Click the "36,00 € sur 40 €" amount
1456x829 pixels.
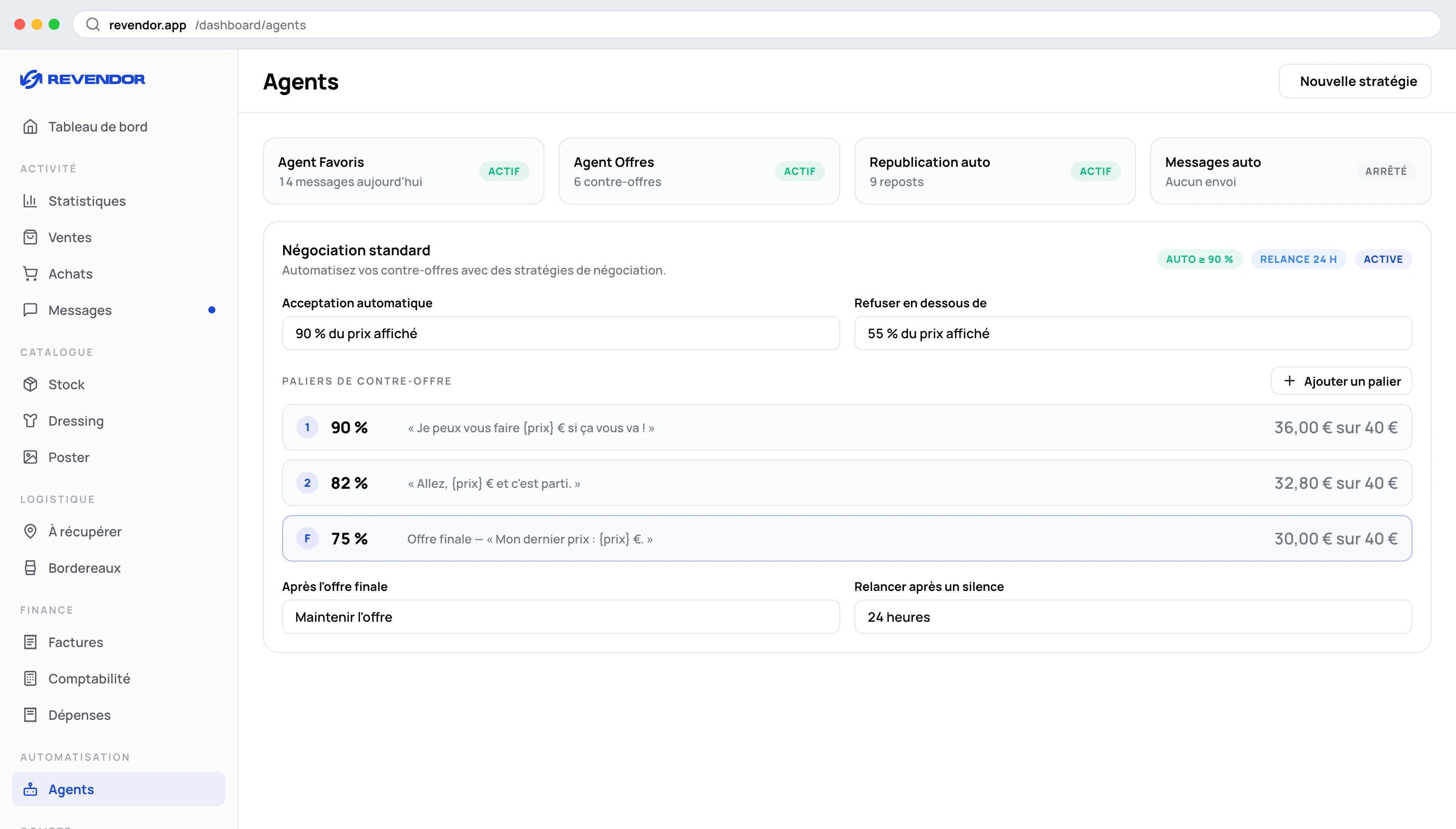pos(1336,428)
